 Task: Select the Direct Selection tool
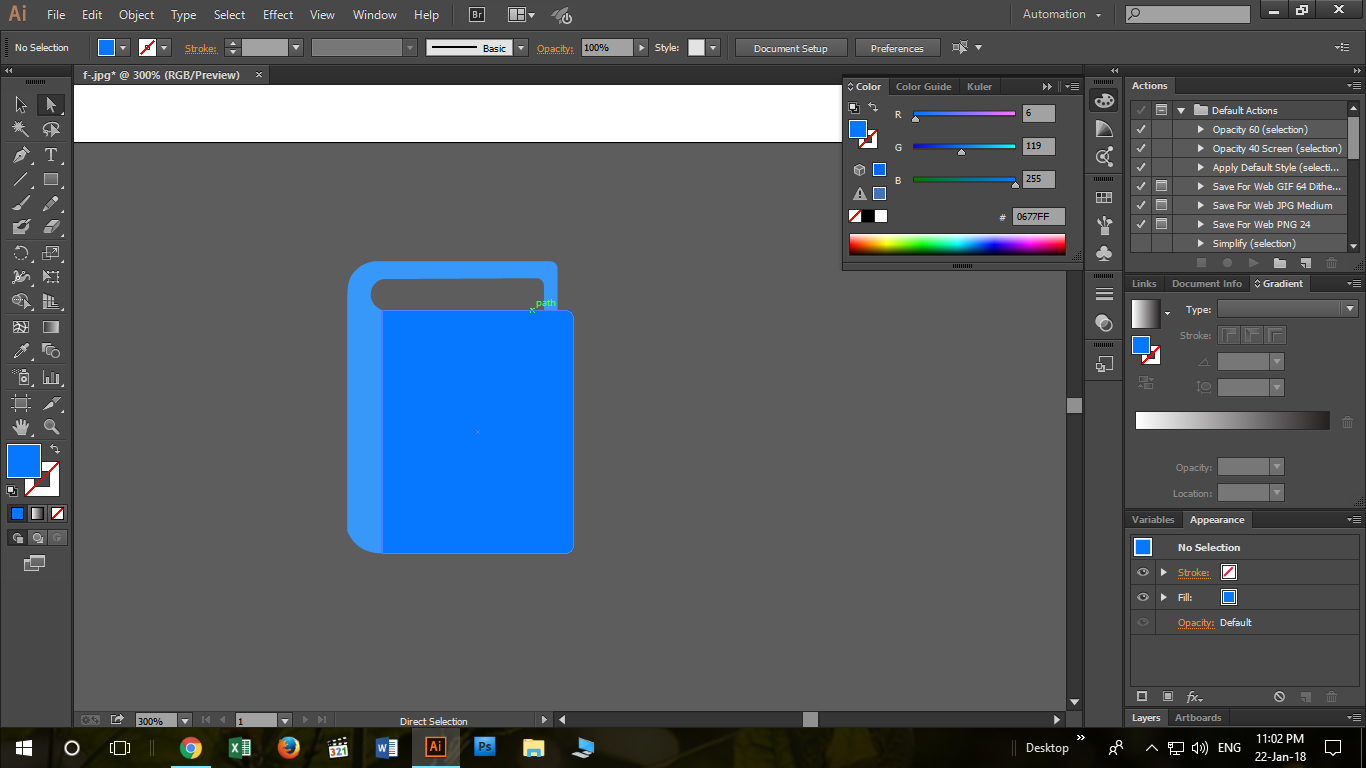tap(51, 105)
